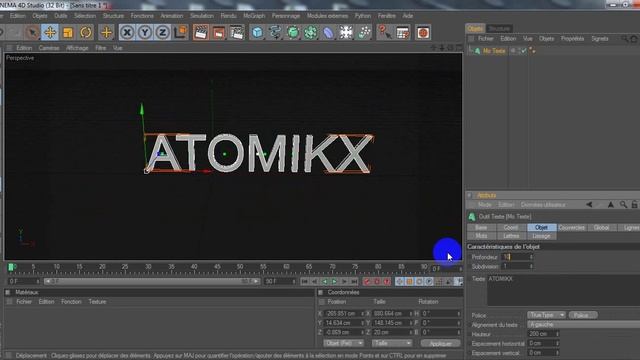Toggle the Y axis lock
This screenshot has width=640, height=360.
(x=144, y=32)
